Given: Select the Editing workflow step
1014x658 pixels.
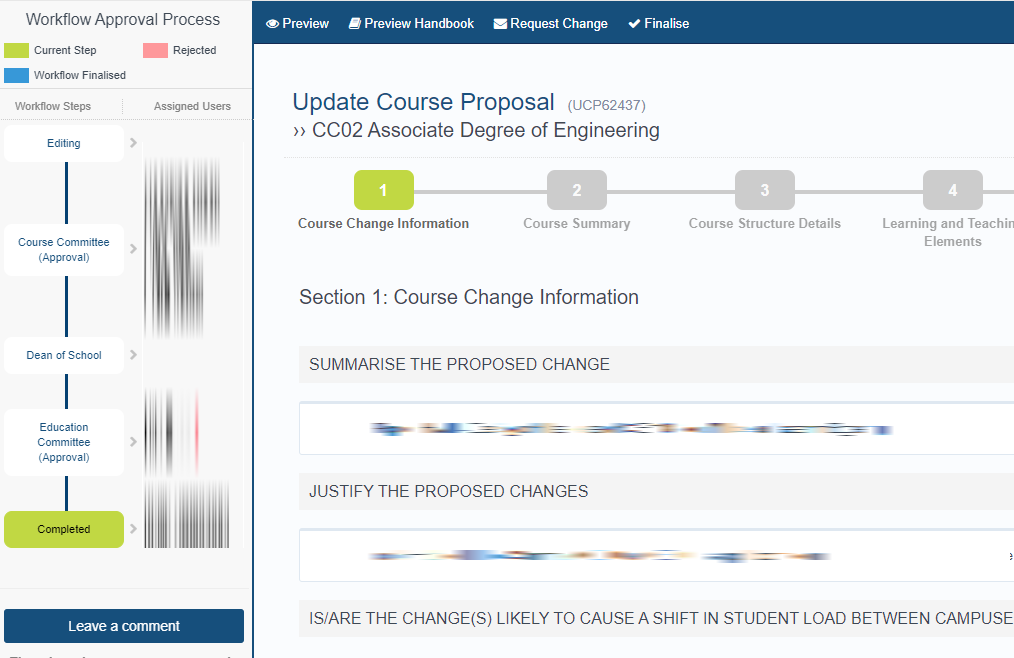Looking at the screenshot, I should [x=64, y=144].
